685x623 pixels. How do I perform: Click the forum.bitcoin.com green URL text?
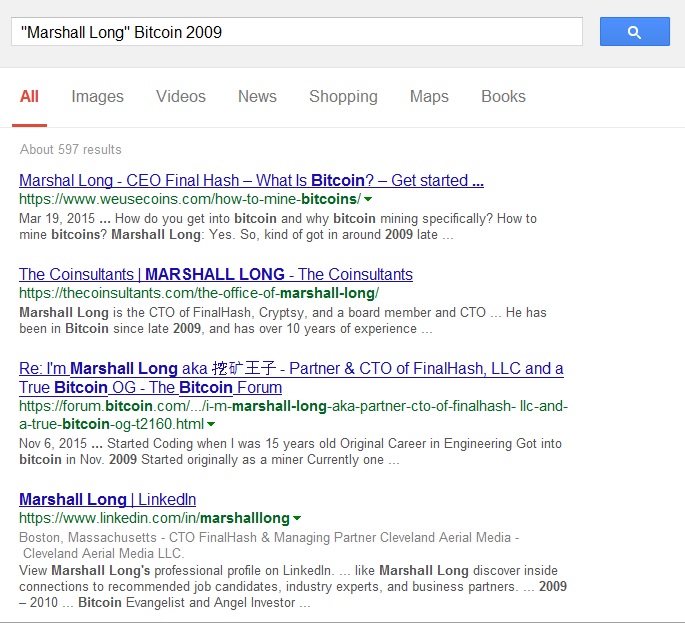(294, 415)
